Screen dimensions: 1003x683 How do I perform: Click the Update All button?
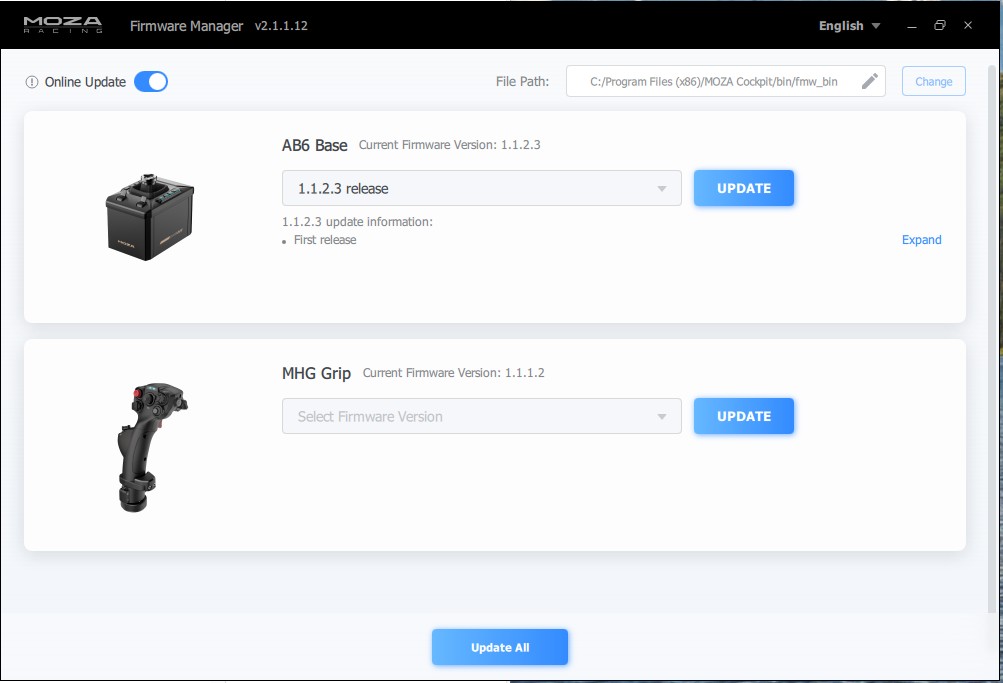[500, 647]
